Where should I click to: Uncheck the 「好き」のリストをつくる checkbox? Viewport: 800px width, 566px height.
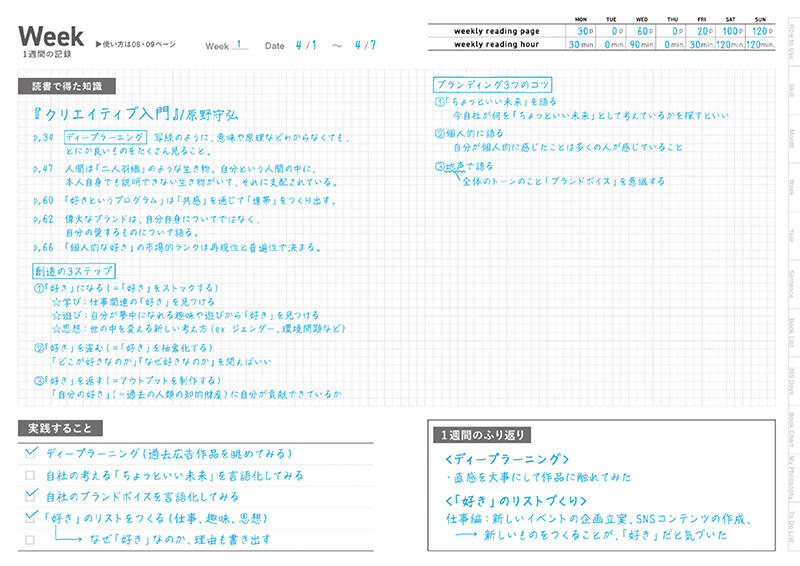(x=30, y=518)
